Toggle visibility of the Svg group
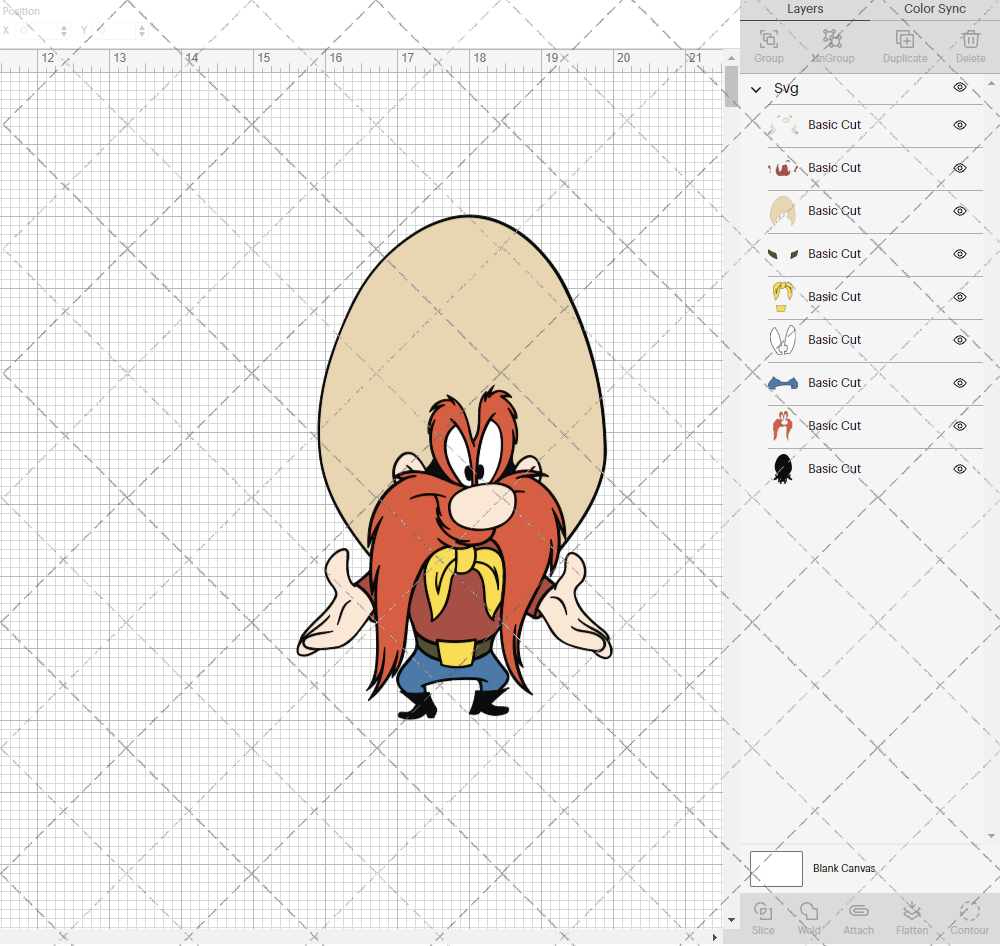The height and width of the screenshot is (946, 1000). (960, 87)
